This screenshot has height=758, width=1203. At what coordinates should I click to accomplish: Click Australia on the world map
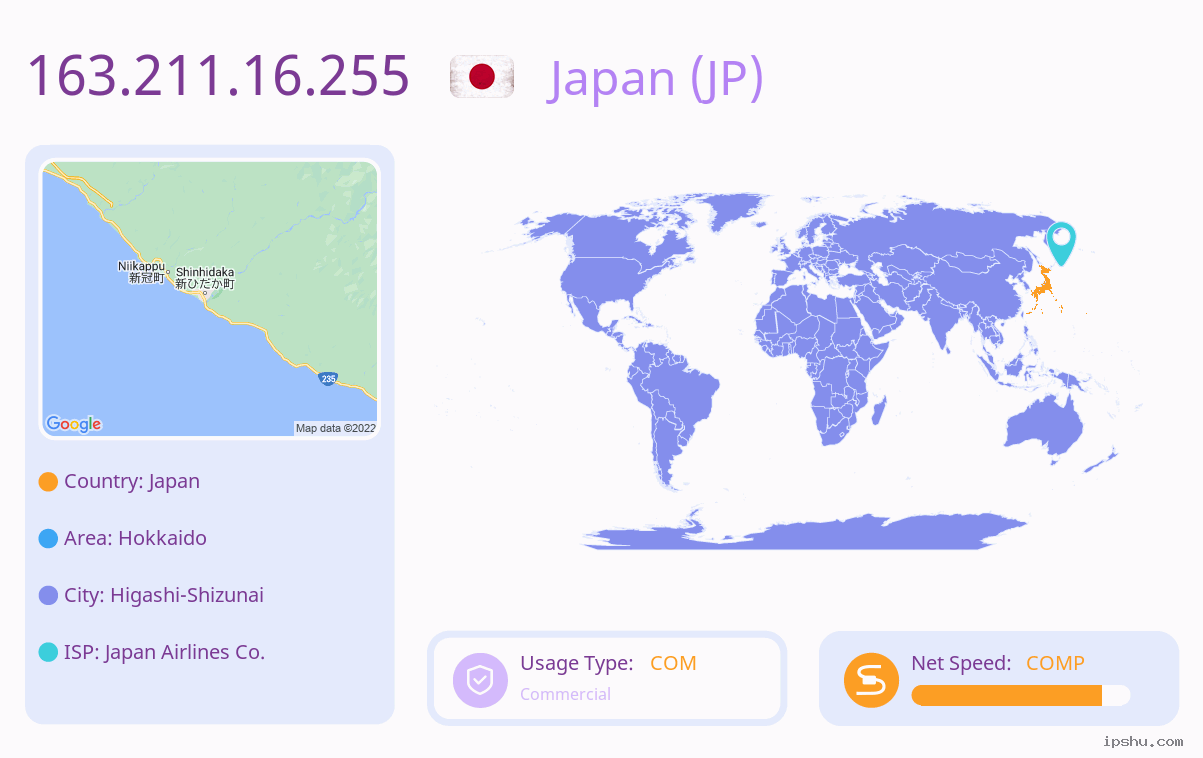click(x=1043, y=427)
